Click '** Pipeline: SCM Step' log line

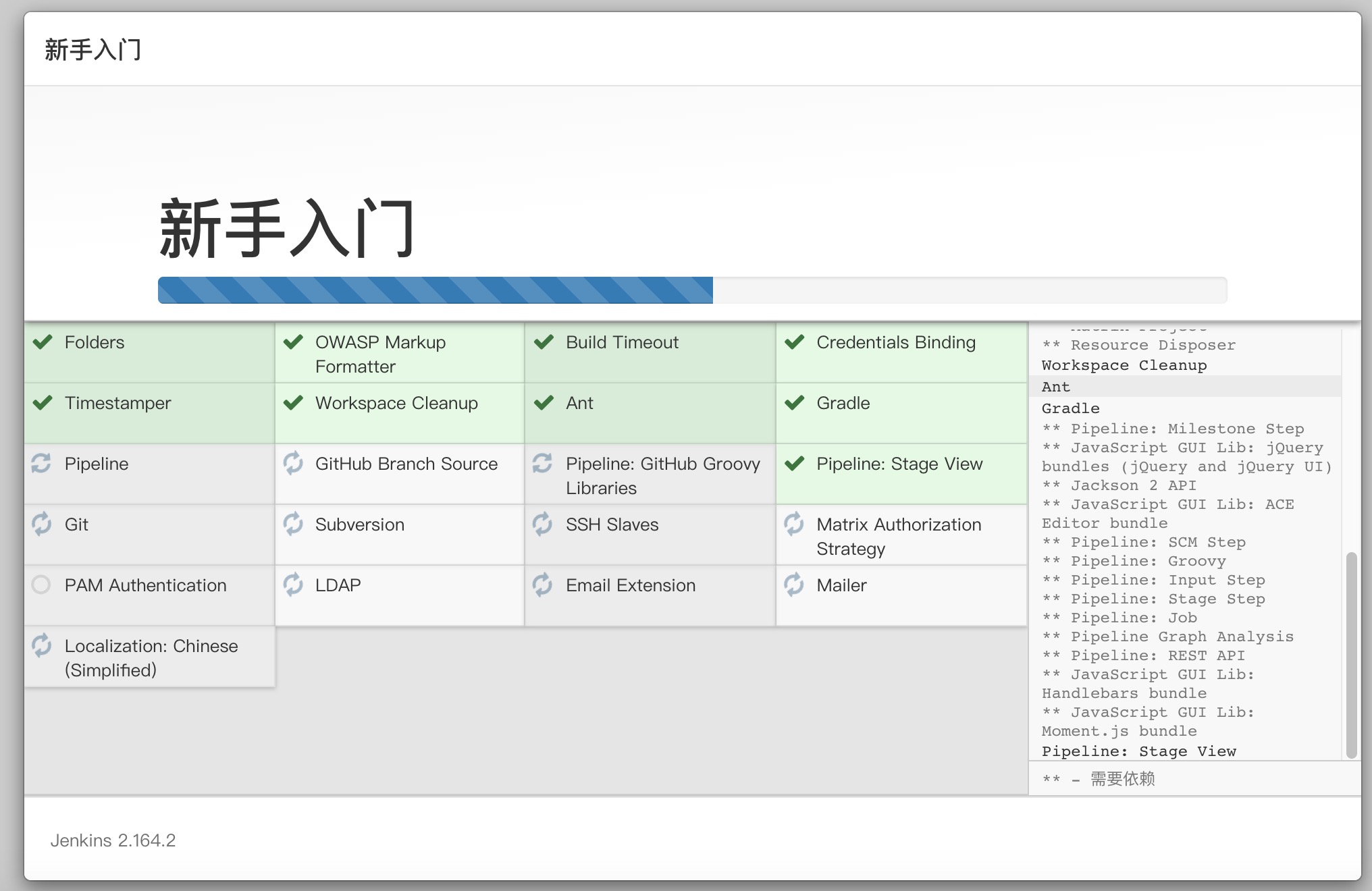1144,542
